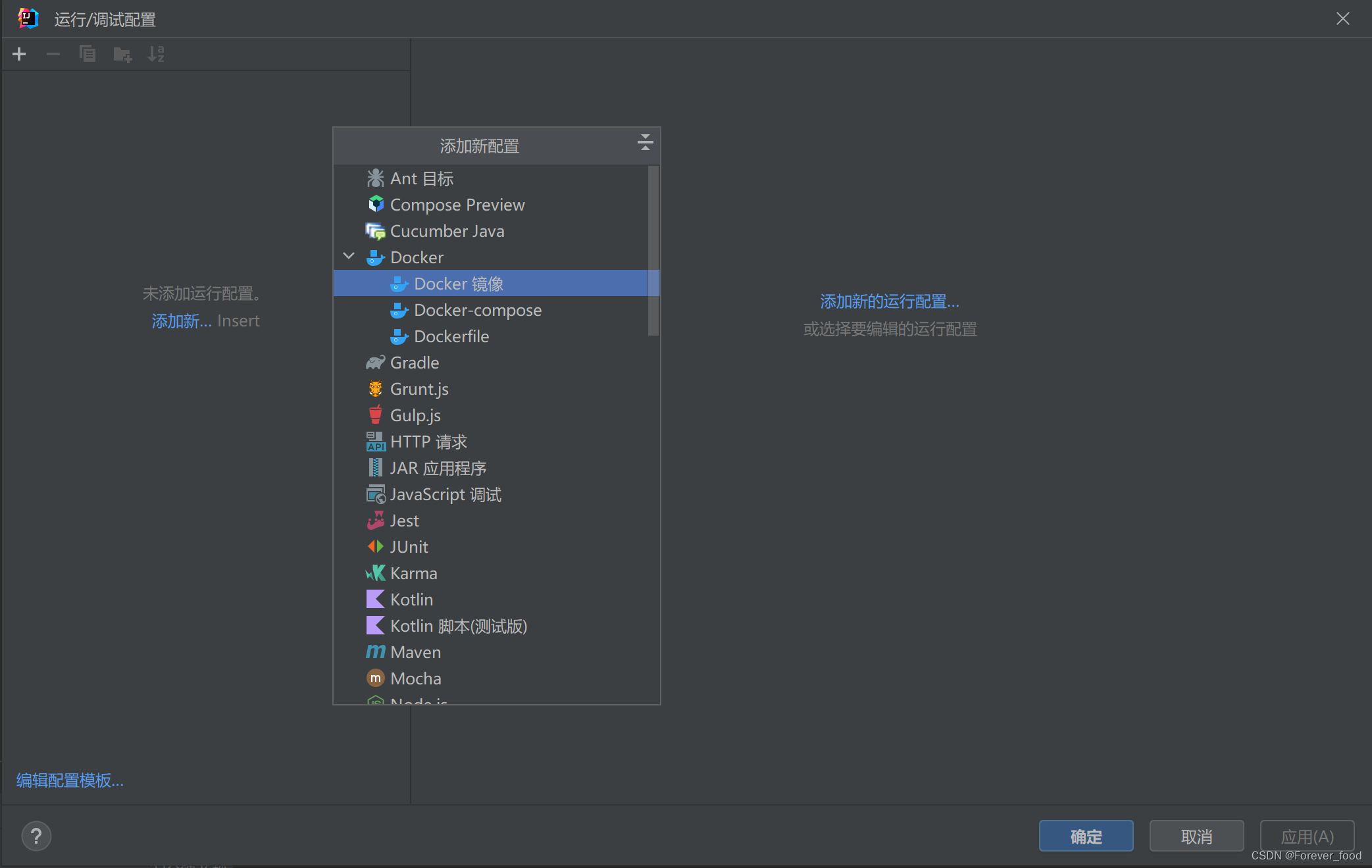Click the JavaScript 调试 icon
The image size is (1372, 868).
point(375,494)
